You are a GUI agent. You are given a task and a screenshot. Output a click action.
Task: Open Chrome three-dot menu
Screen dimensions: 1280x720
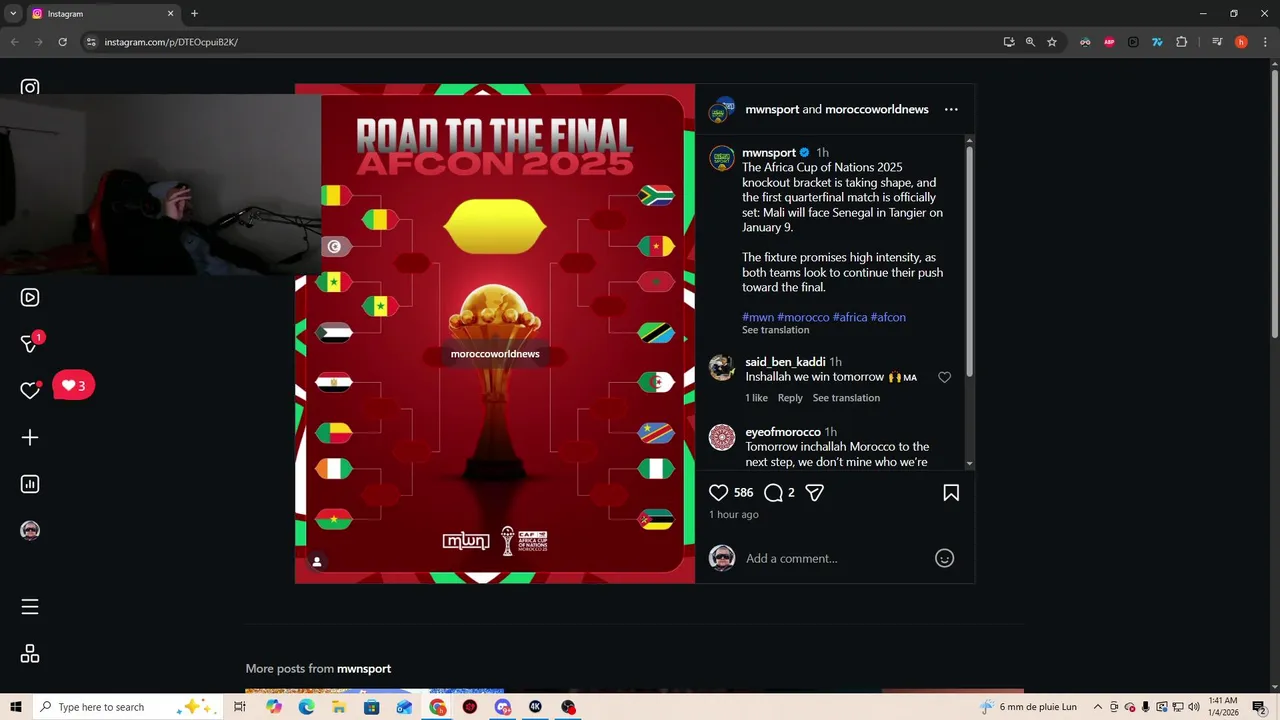pos(1264,42)
